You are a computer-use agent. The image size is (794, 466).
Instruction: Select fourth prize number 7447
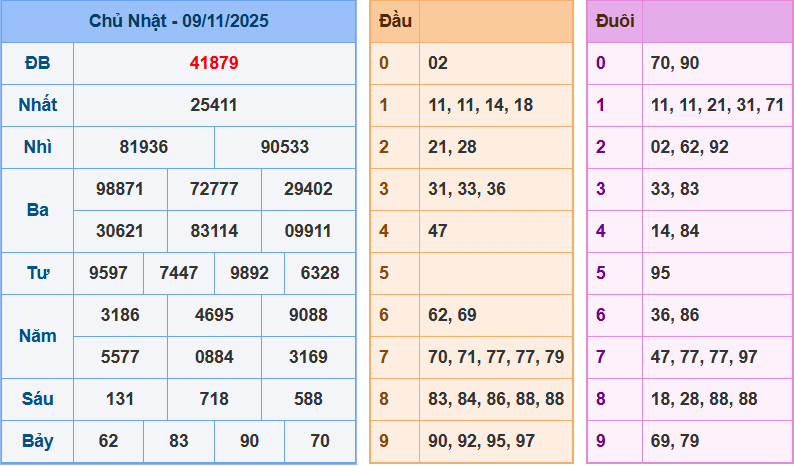pos(179,273)
